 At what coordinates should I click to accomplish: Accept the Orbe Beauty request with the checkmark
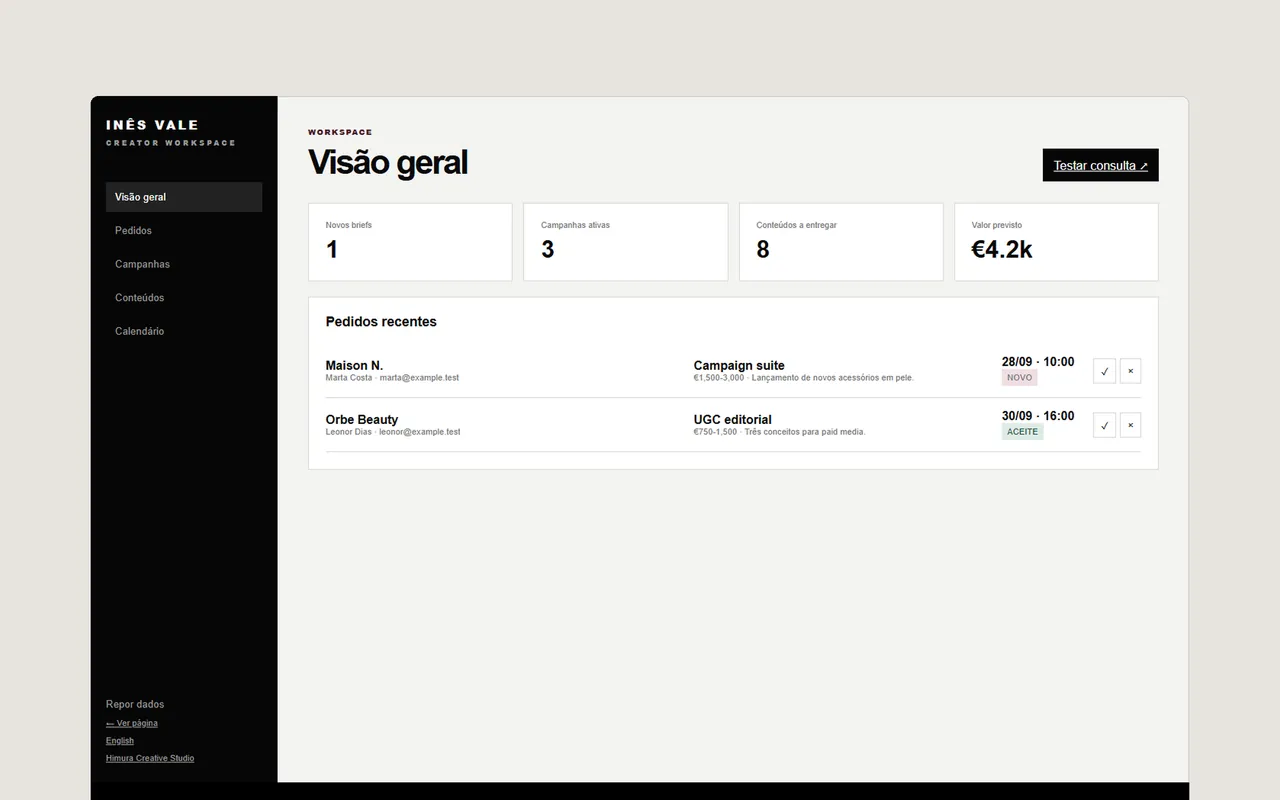coord(1104,425)
